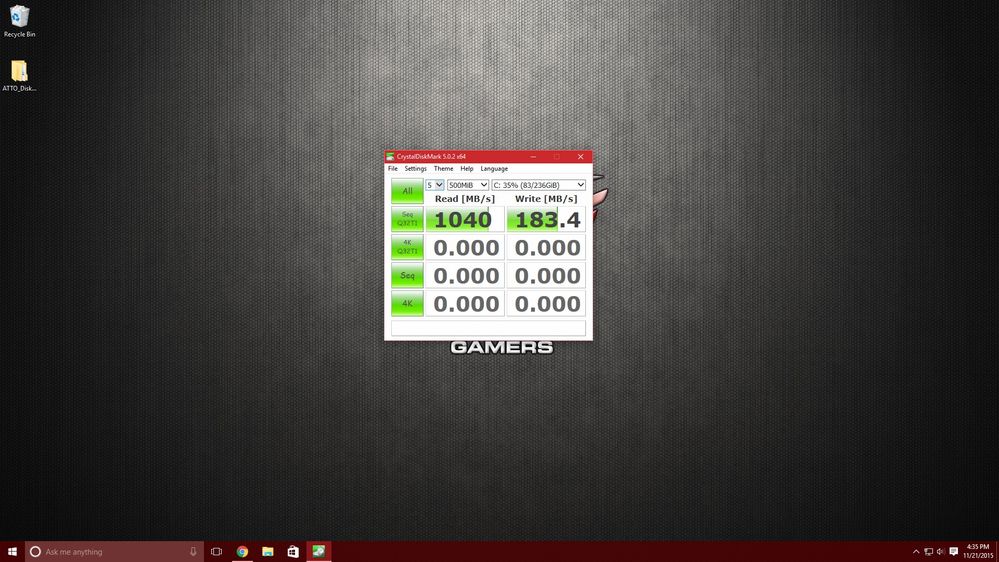
Task: Open the Action Center notifications icon
Action: click(954, 552)
